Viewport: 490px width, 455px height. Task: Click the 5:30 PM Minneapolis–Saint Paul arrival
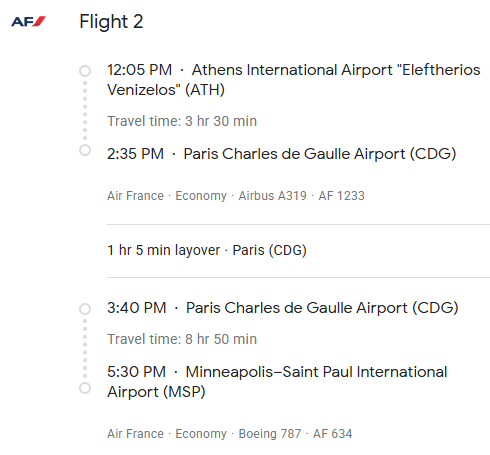tap(277, 382)
